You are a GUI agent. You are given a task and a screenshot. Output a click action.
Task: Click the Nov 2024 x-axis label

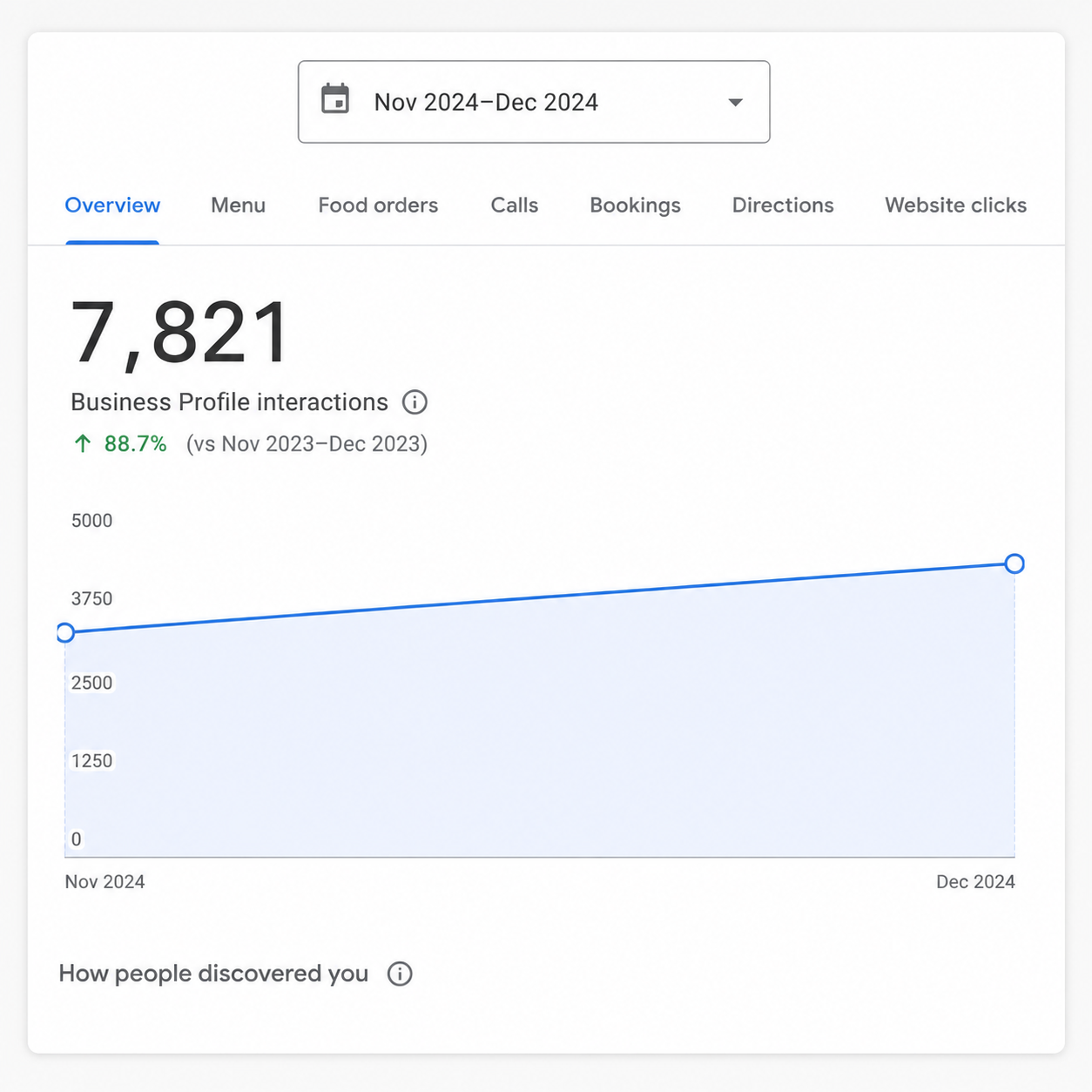coord(104,882)
